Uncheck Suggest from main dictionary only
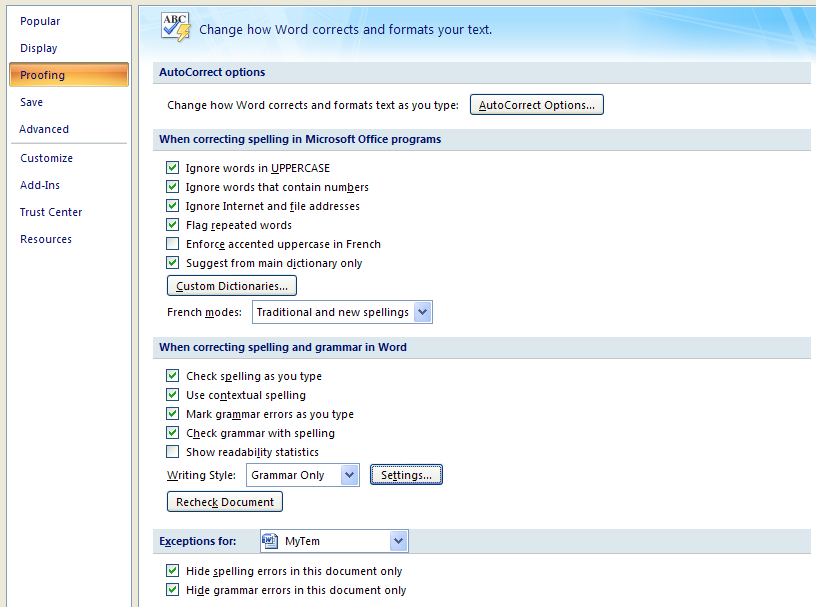The height and width of the screenshot is (607, 816). pos(172,262)
